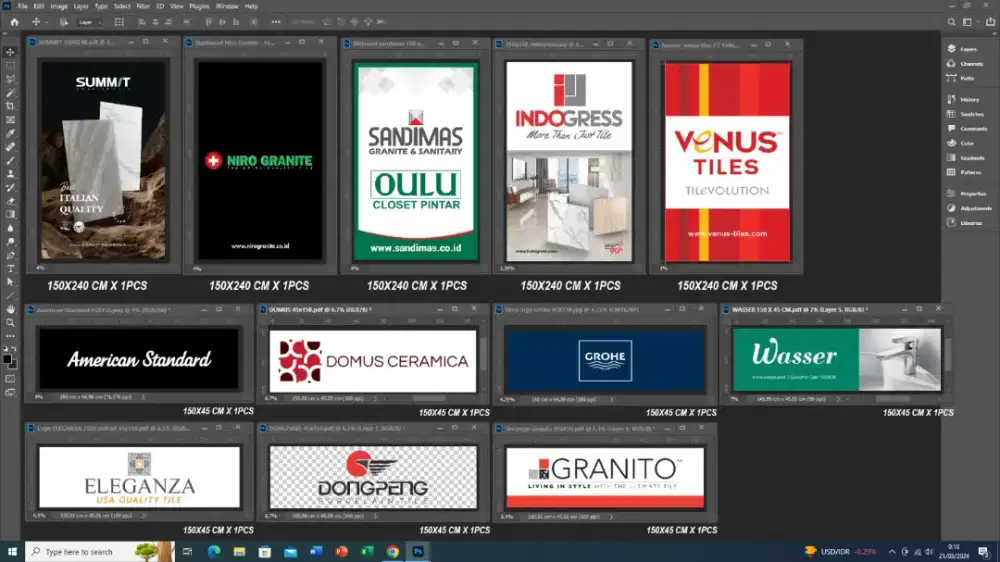Open the Auto-Select Layer dropdown
1000x562 pixels.
89,22
